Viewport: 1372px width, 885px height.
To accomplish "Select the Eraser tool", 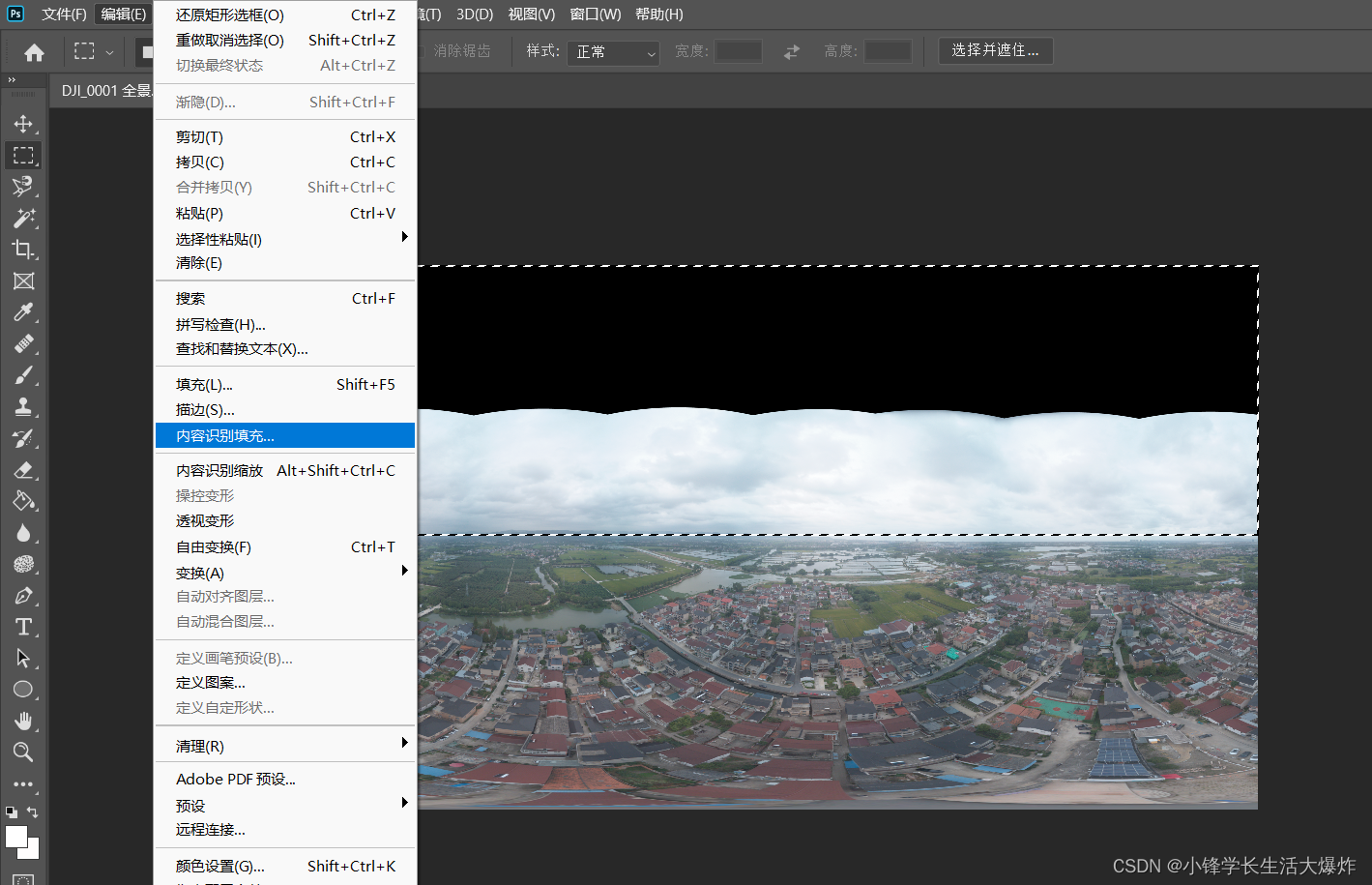I will 23,470.
